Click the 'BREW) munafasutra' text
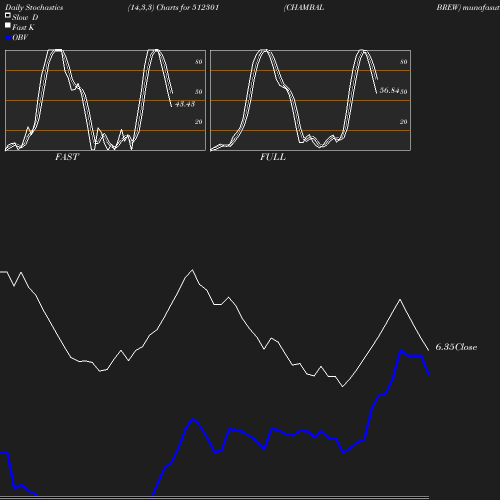Viewport: 500px width, 500px height. click(468, 7)
